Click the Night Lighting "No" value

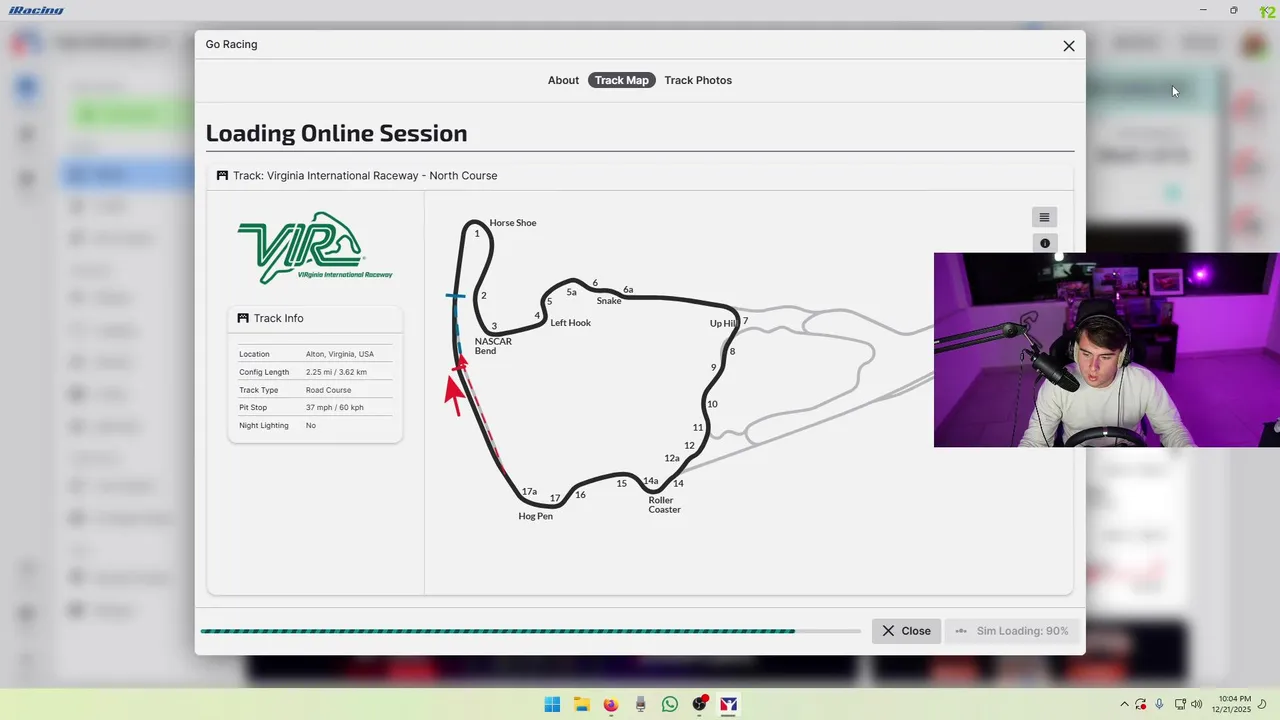[311, 426]
